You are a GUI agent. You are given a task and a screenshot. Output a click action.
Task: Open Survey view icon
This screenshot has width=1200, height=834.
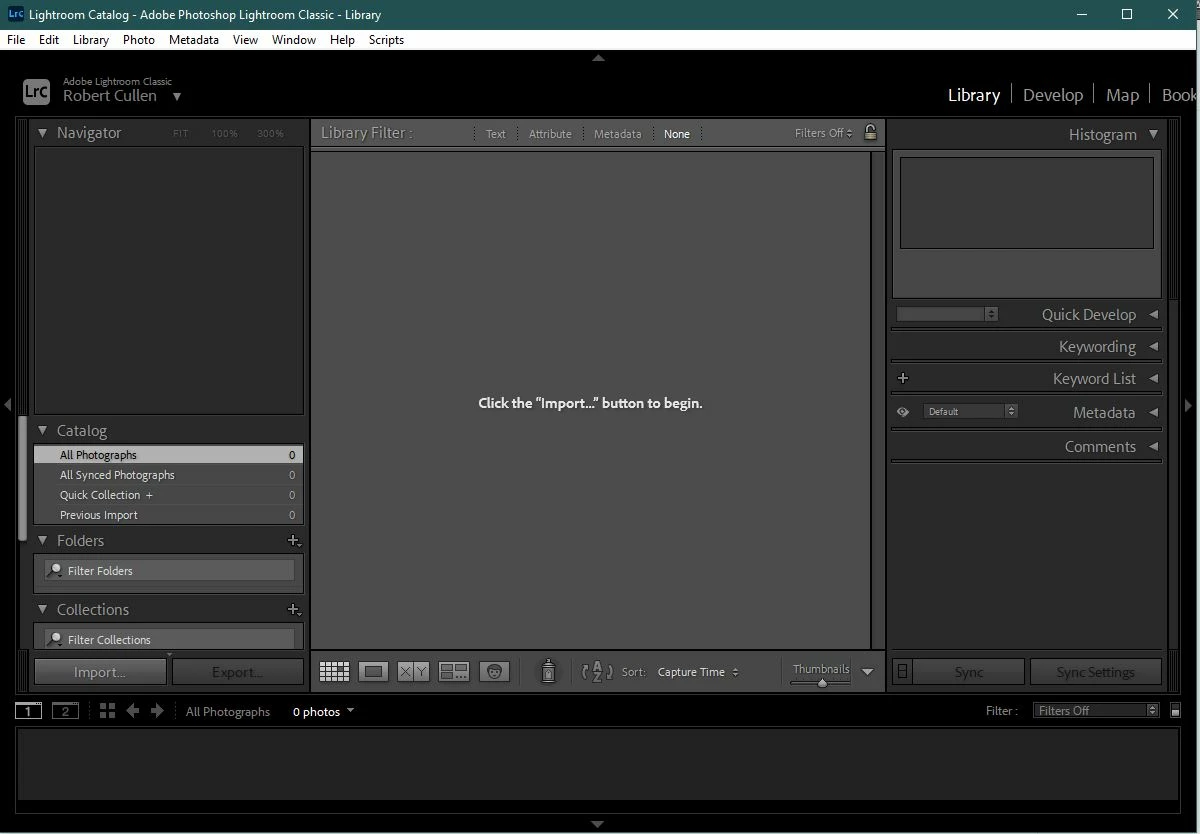pos(454,672)
